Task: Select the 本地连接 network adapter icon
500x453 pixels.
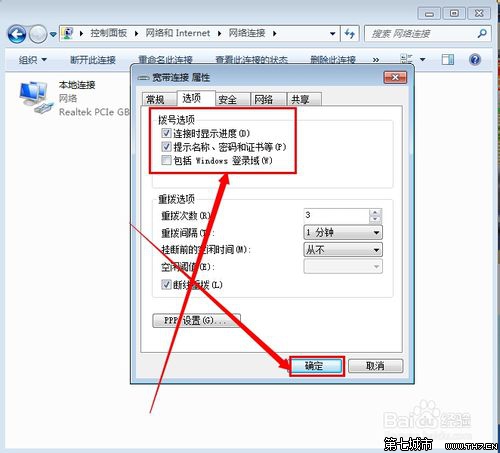Action: [36, 98]
